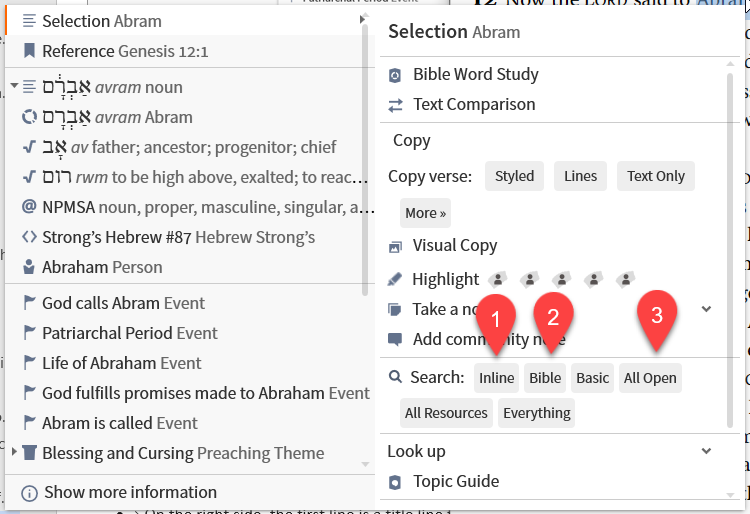The height and width of the screenshot is (514, 750).
Task: Copy verse as Styled
Action: [514, 176]
